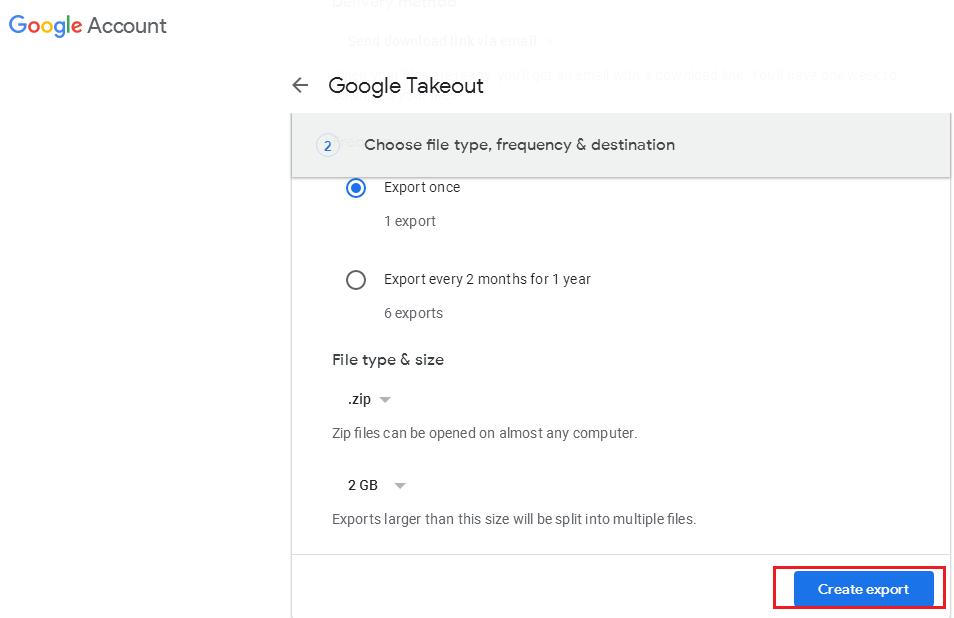Screen dimensions: 954x618
Task: Click the 'Export once' label text
Action: click(x=422, y=187)
